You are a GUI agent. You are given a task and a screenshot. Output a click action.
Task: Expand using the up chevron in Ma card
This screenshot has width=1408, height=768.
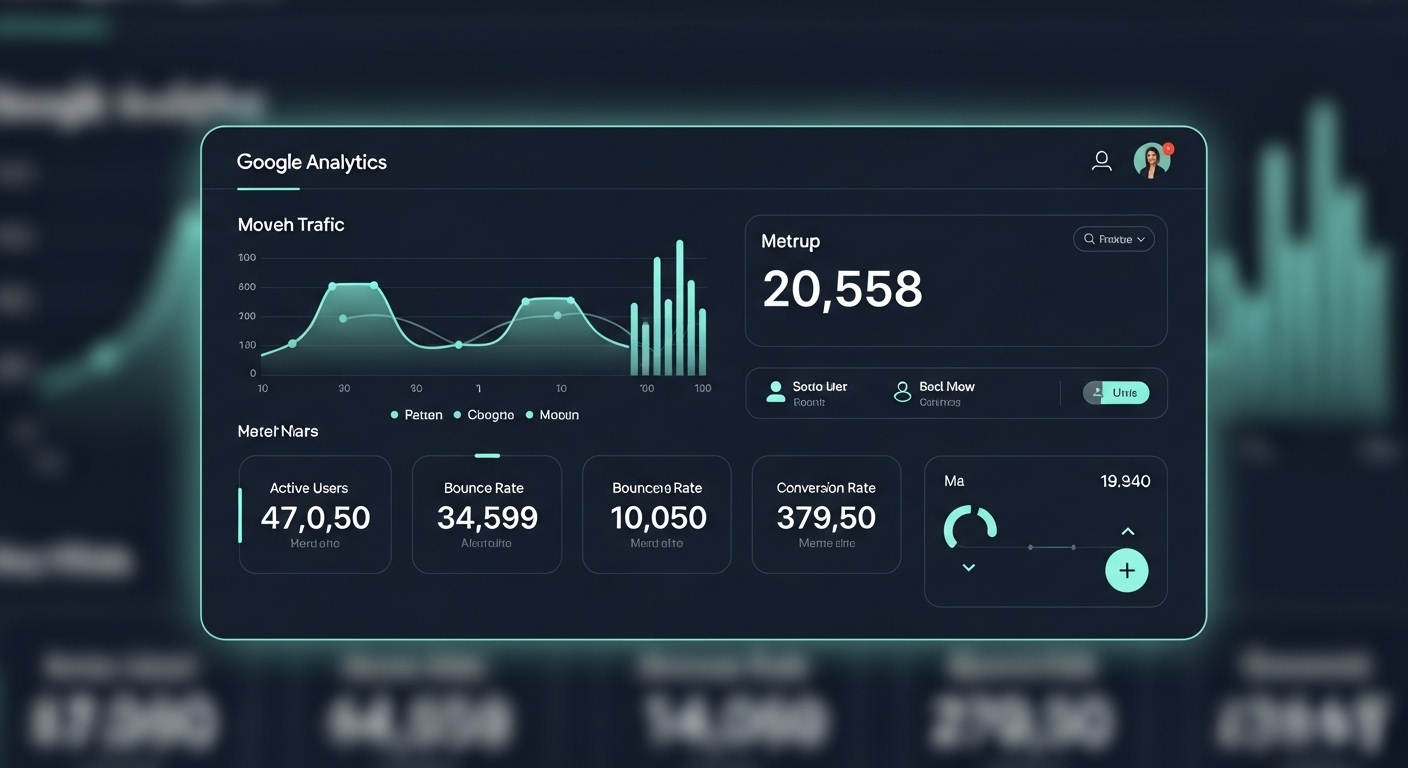[x=1127, y=531]
